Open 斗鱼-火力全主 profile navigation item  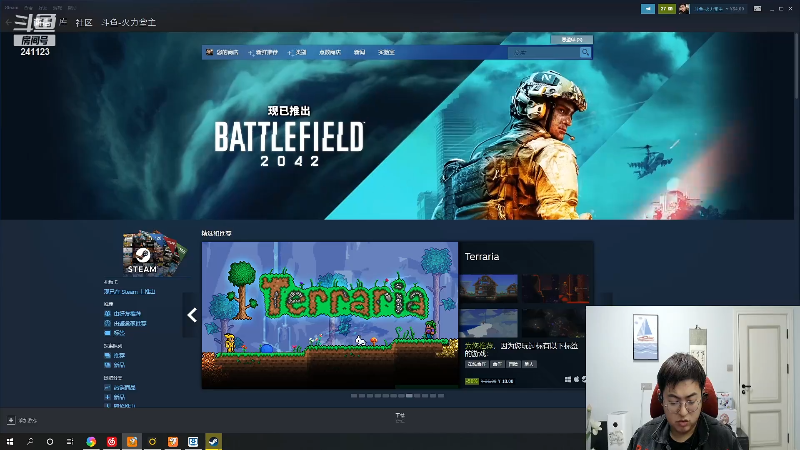point(129,22)
